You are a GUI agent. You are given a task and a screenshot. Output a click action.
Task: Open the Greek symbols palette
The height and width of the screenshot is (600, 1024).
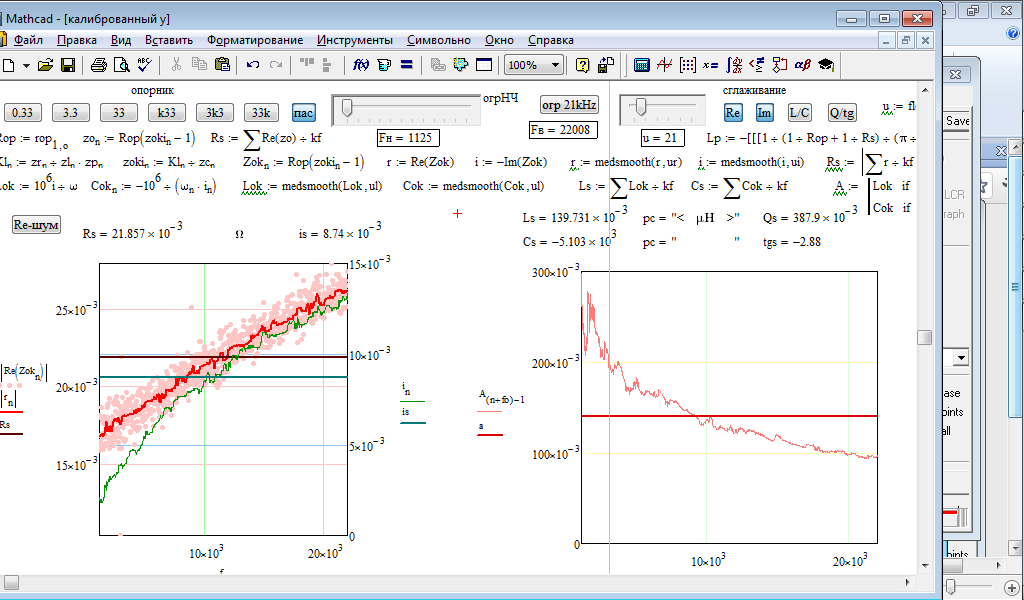[x=802, y=65]
